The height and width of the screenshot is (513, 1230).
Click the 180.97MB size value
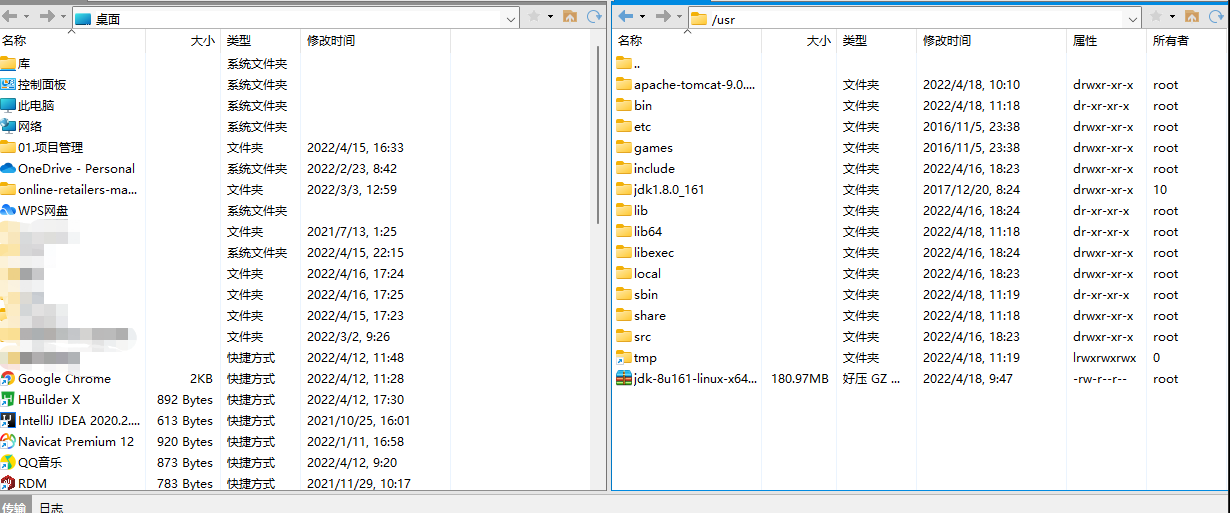[800, 378]
